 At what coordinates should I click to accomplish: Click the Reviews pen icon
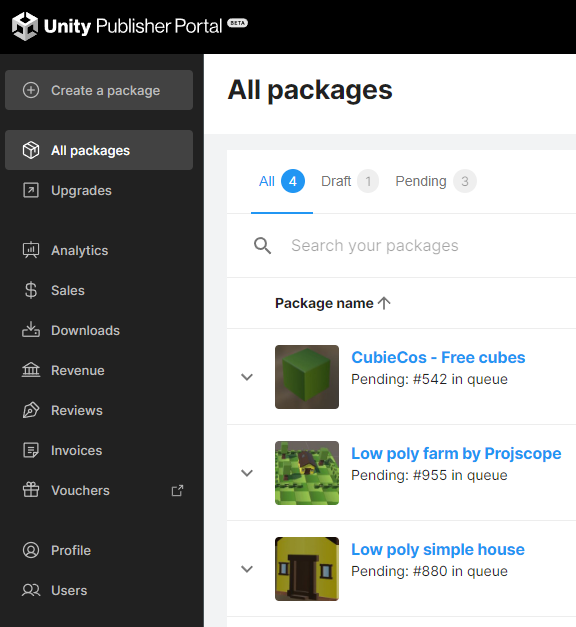tap(31, 410)
